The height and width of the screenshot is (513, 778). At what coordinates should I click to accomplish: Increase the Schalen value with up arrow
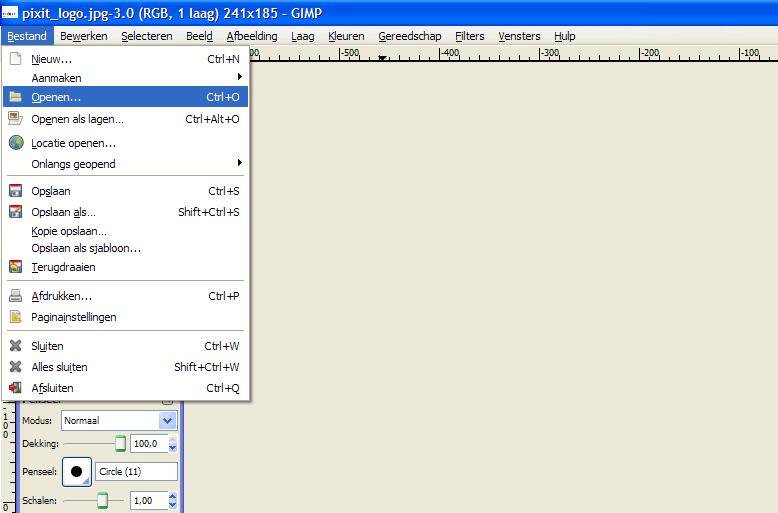[173, 496]
